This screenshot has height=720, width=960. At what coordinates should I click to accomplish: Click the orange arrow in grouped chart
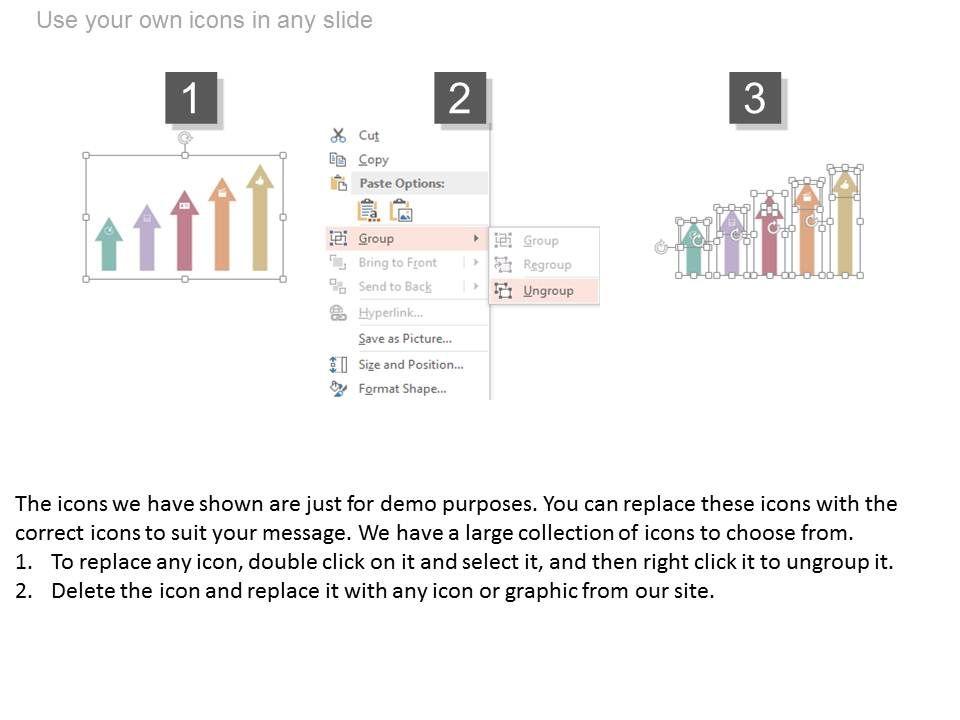(x=222, y=225)
